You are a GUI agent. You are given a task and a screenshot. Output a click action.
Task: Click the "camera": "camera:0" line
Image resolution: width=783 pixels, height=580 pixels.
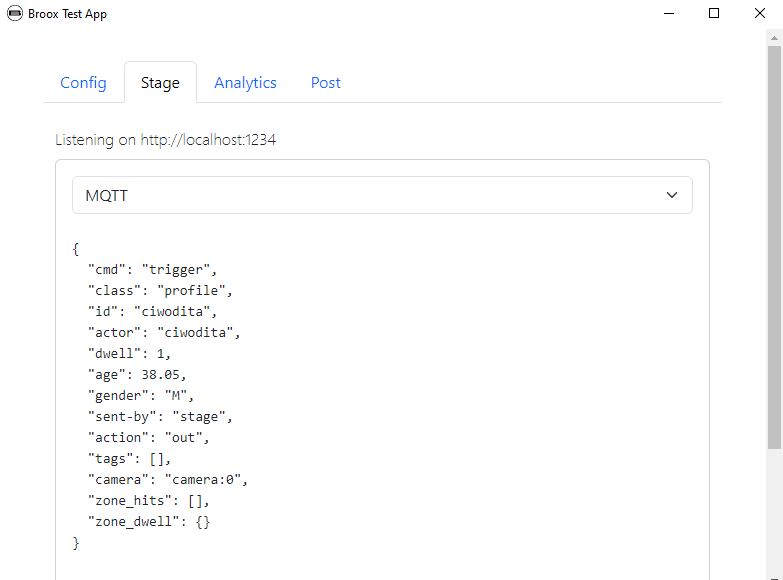point(168,480)
